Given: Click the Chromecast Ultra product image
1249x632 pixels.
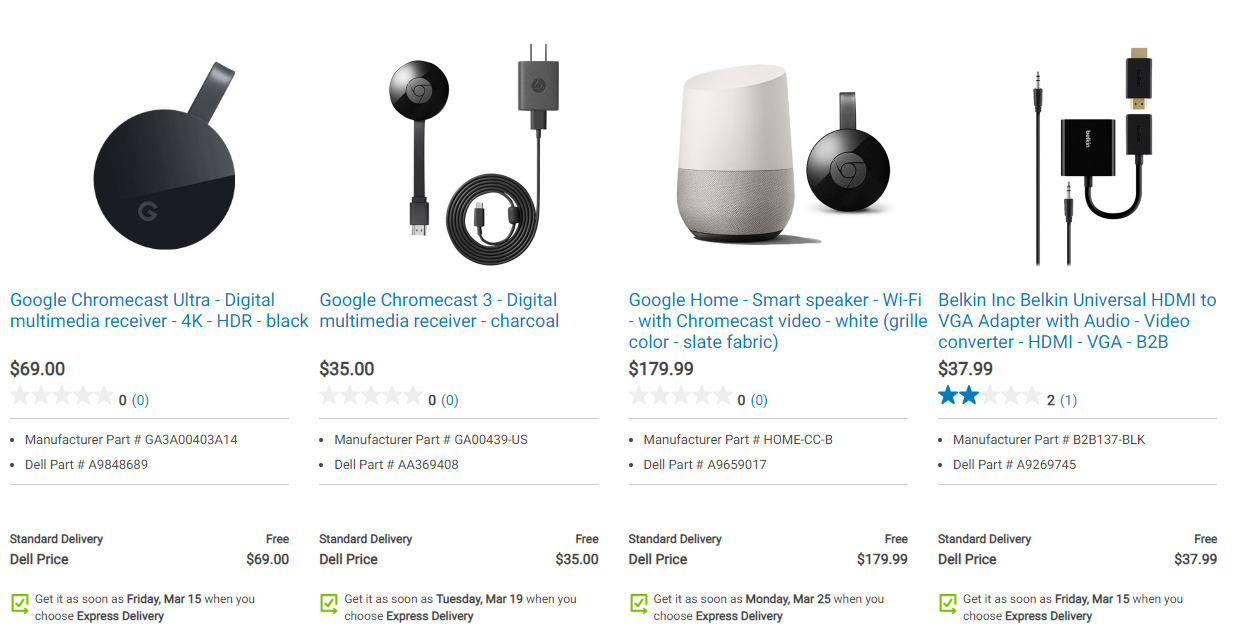Looking at the screenshot, I should pyautogui.click(x=165, y=158).
